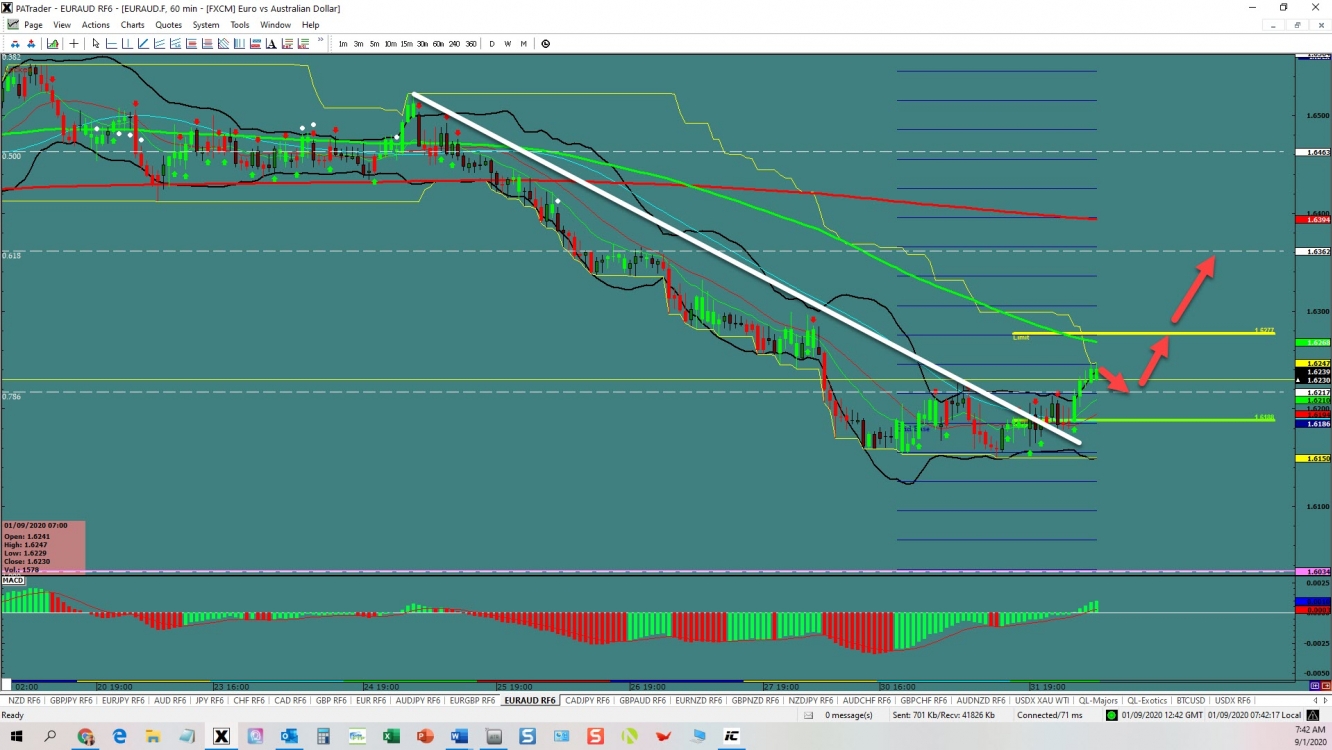Switch chart to 3m timeframe
Viewport: 1332px width, 750px height.
[358, 43]
